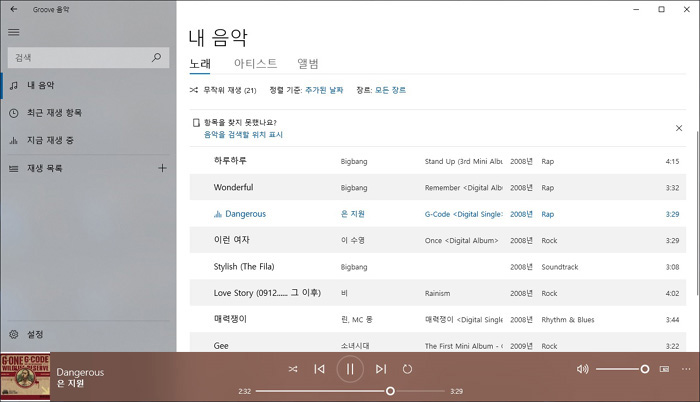Click artist 은 지원 in Dangerous row
This screenshot has height=402, width=700.
353,214
